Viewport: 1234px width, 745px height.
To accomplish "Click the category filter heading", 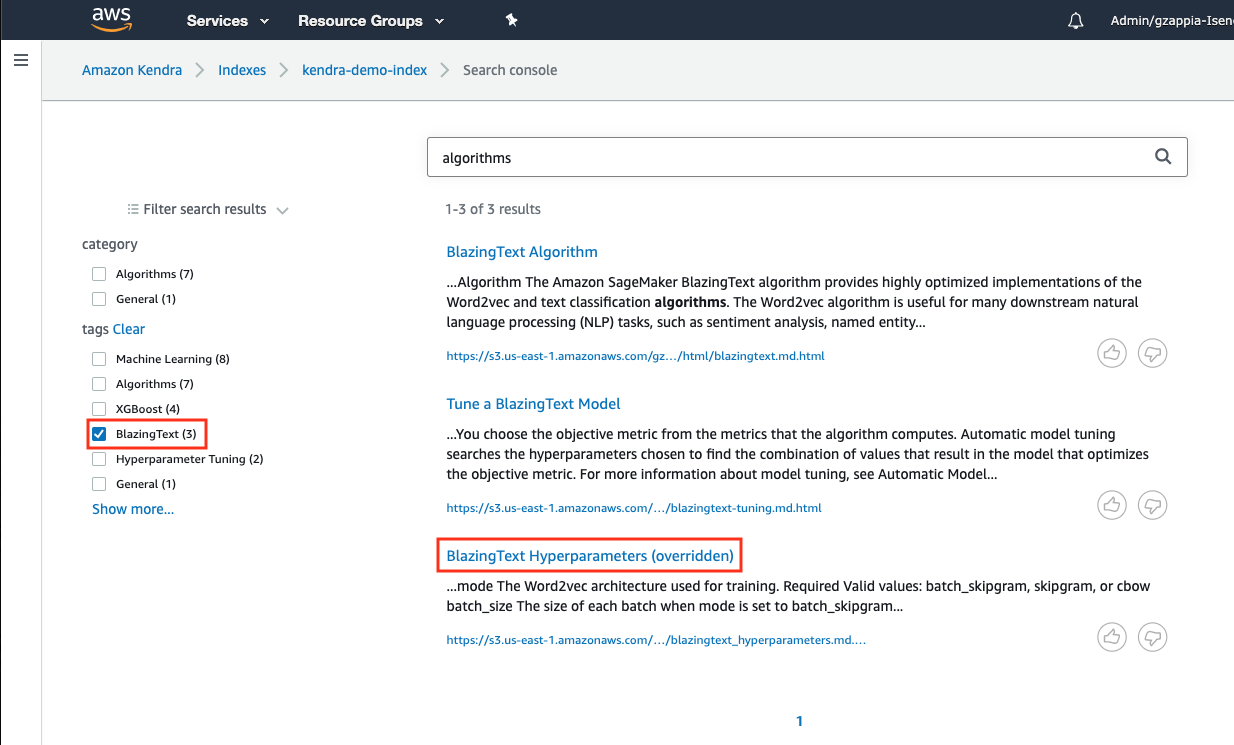I will pos(110,244).
